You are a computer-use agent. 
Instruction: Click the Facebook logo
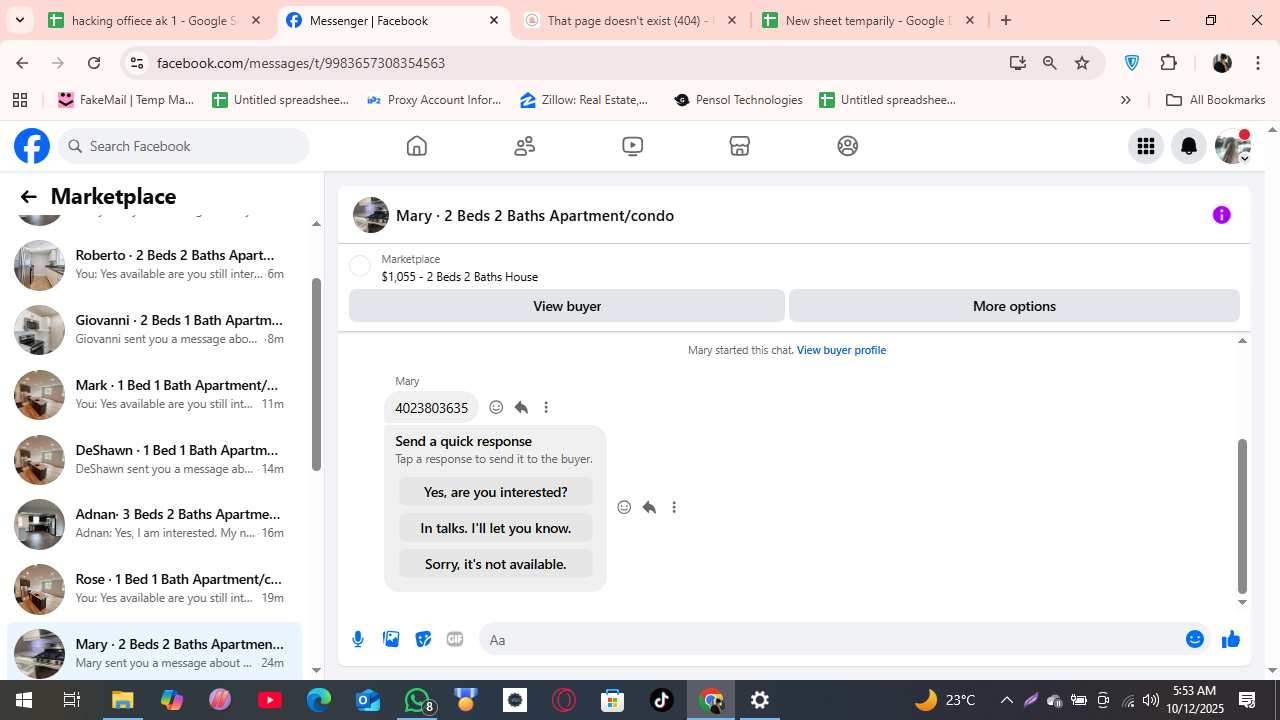[x=32, y=146]
